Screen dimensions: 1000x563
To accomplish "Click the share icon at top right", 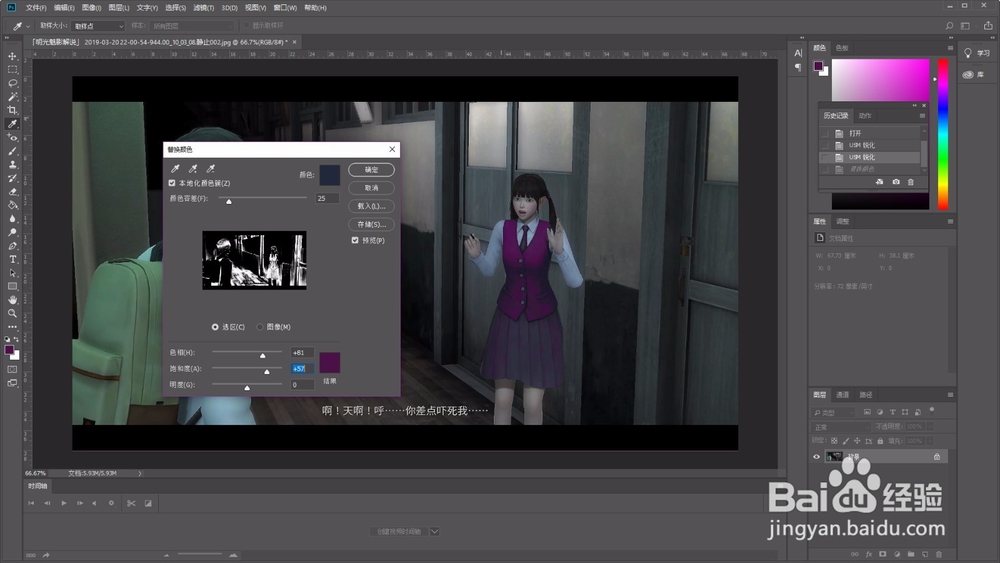I will point(988,26).
